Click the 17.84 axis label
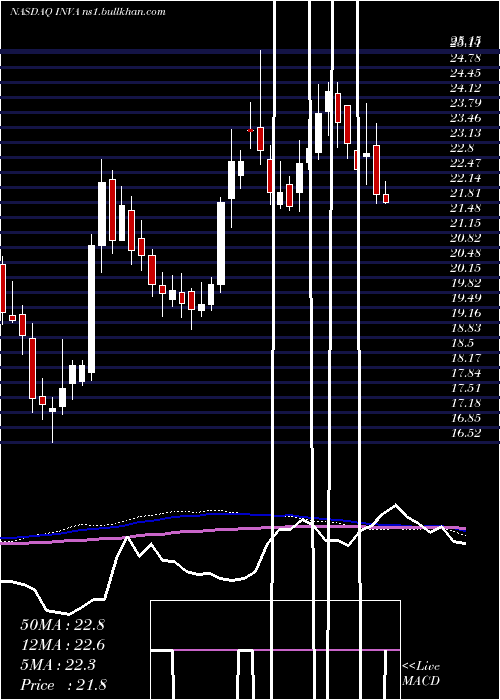Image resolution: width=500 pixels, height=700 pixels. click(466, 373)
